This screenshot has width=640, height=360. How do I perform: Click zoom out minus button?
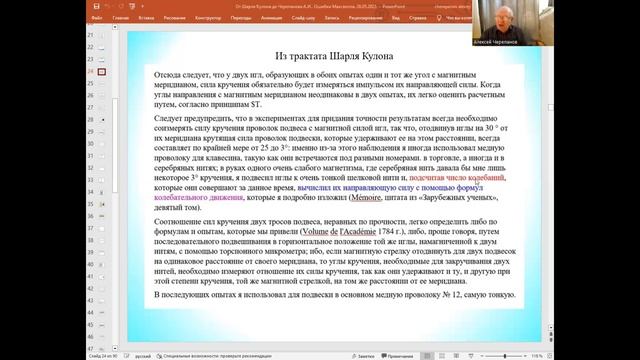[x=482, y=356]
